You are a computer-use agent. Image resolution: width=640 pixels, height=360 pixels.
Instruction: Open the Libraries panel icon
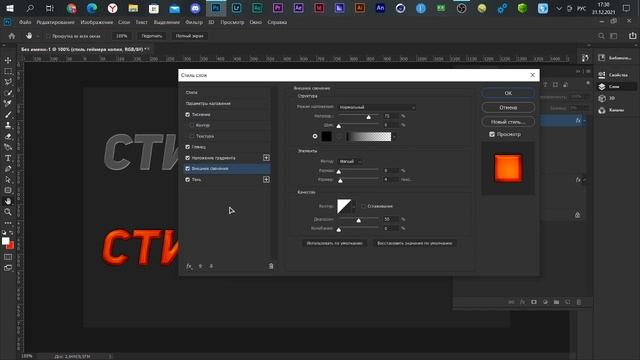[602, 58]
